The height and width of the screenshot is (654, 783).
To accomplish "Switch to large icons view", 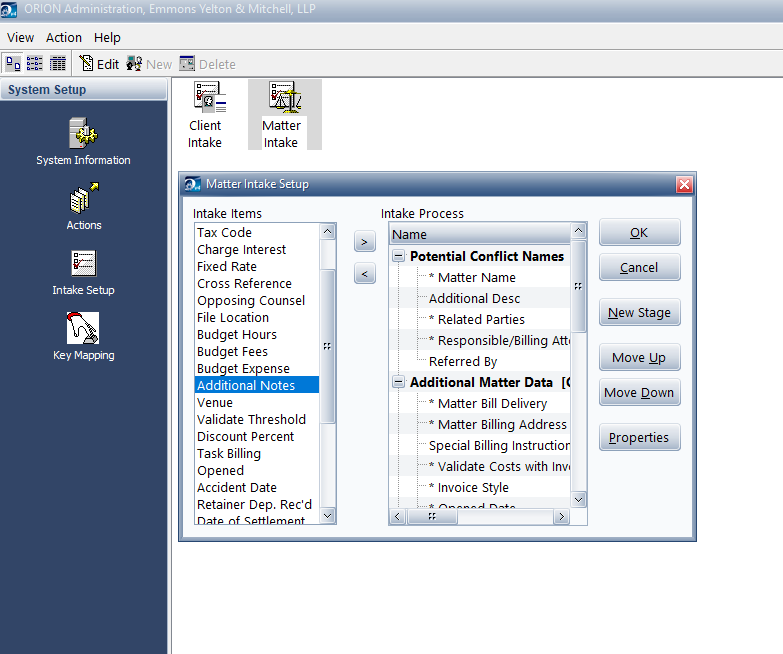I will pos(13,64).
